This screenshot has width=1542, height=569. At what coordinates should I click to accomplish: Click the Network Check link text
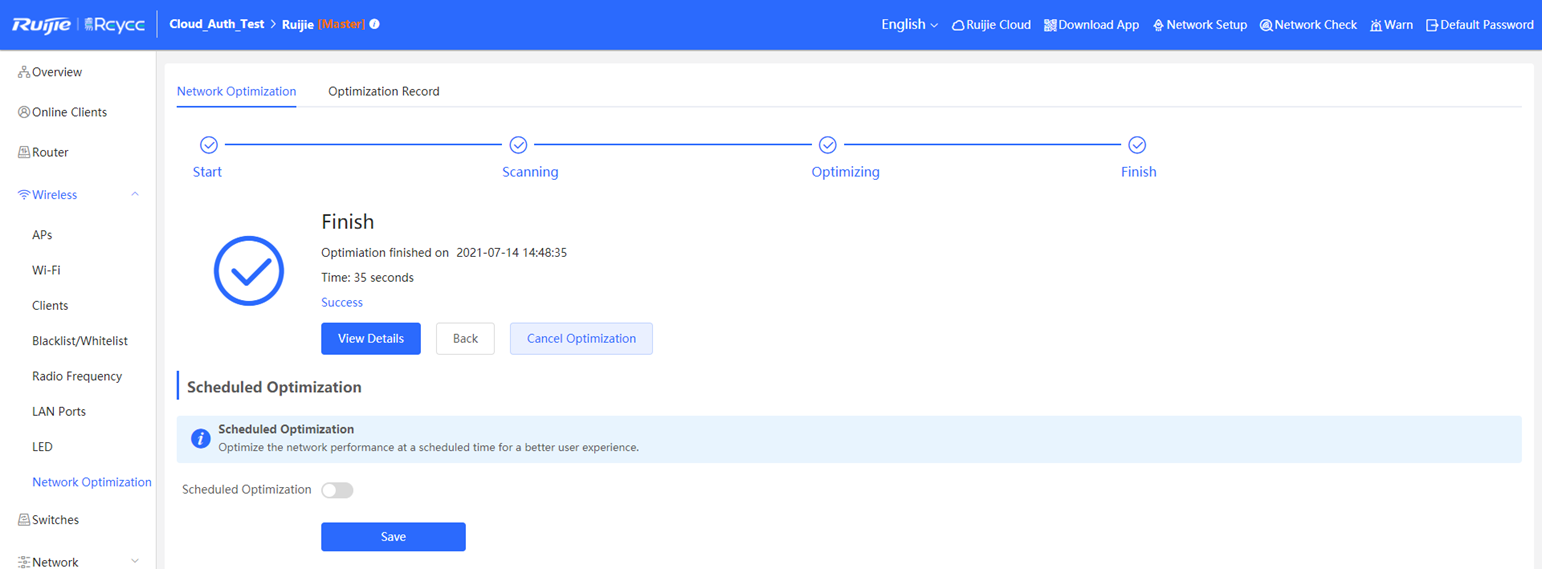pyautogui.click(x=1315, y=25)
